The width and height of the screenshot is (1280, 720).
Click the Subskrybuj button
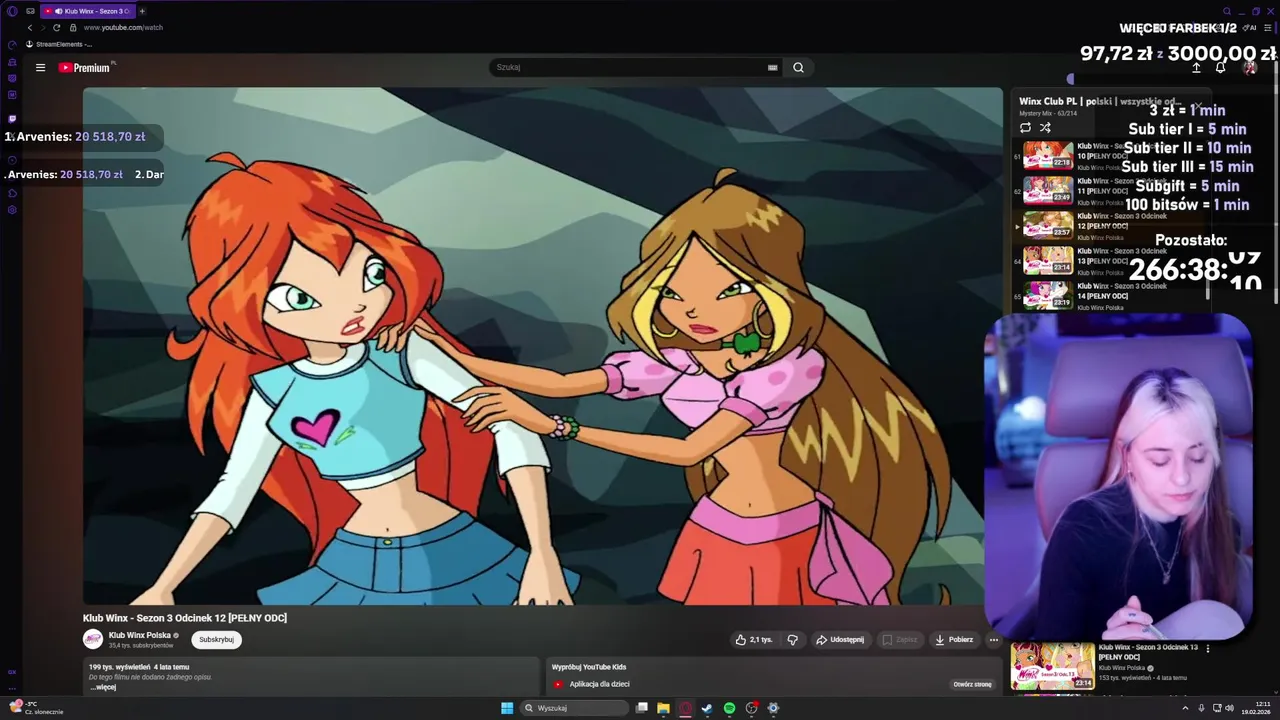[216, 640]
